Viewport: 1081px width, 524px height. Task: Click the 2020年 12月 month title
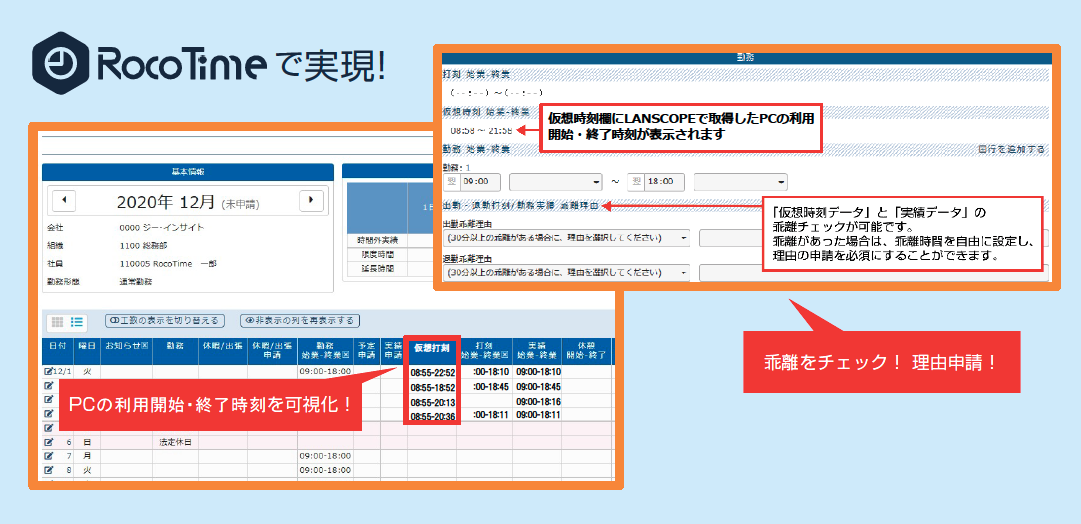(167, 201)
